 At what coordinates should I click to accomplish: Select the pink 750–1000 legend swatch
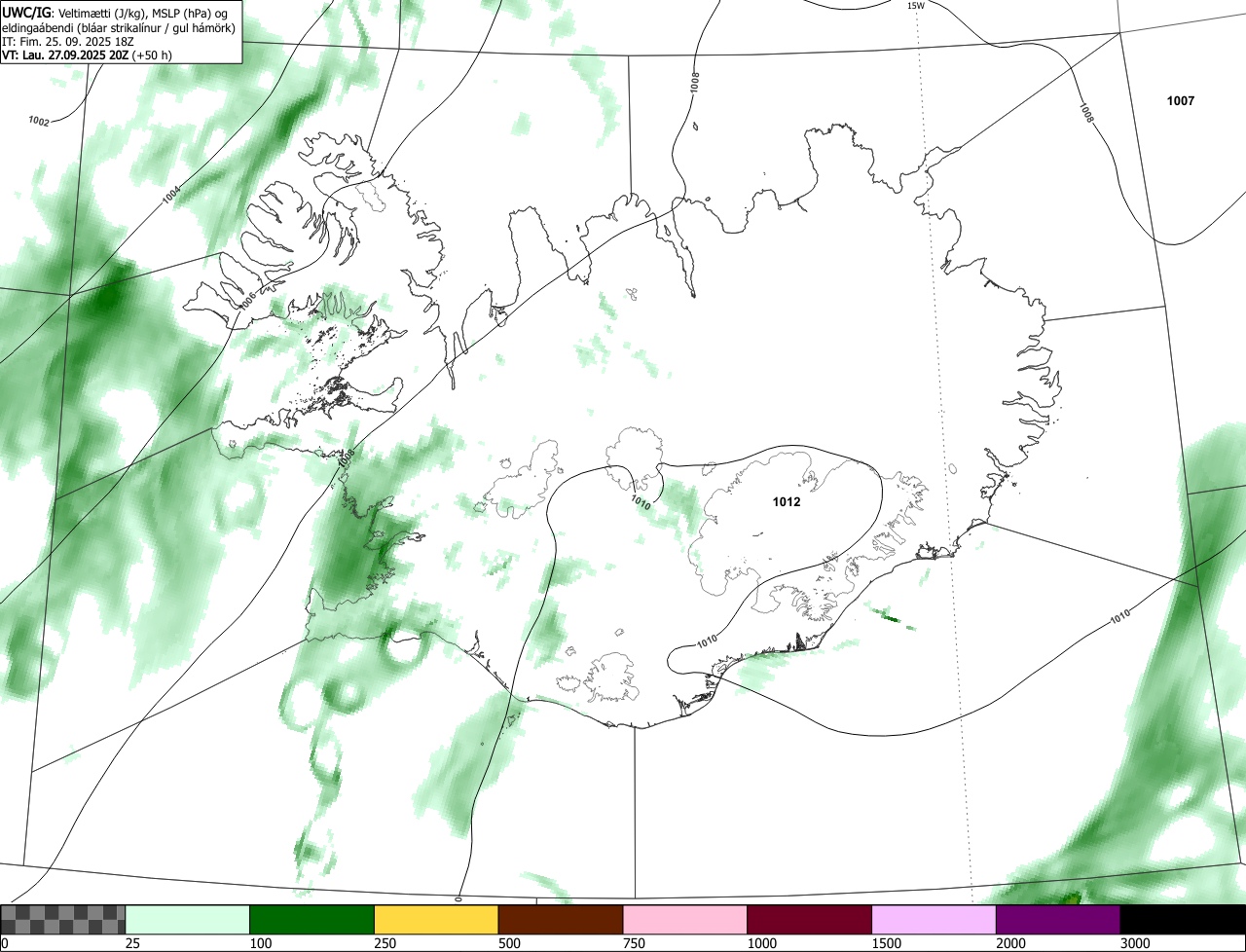tap(685, 919)
